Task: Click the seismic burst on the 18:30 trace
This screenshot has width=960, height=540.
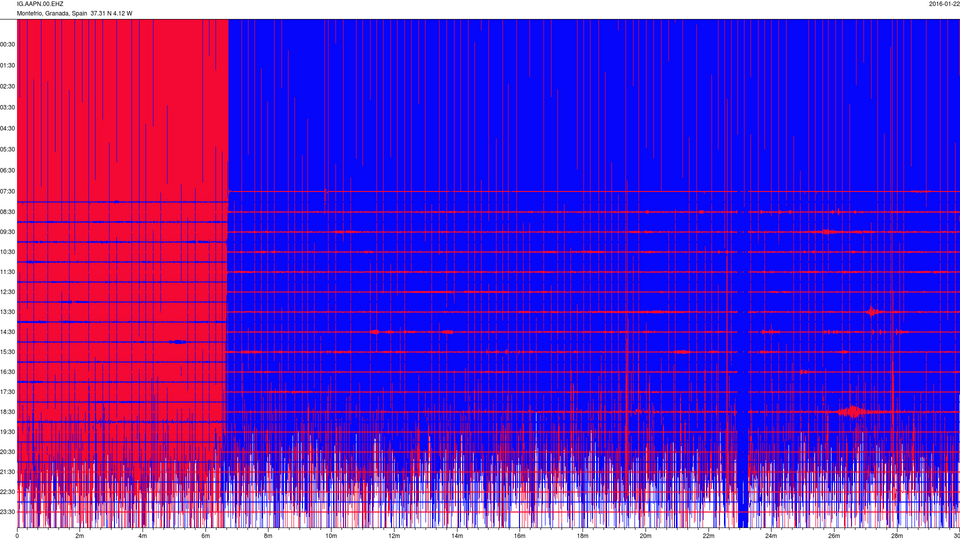Action: [x=852, y=411]
